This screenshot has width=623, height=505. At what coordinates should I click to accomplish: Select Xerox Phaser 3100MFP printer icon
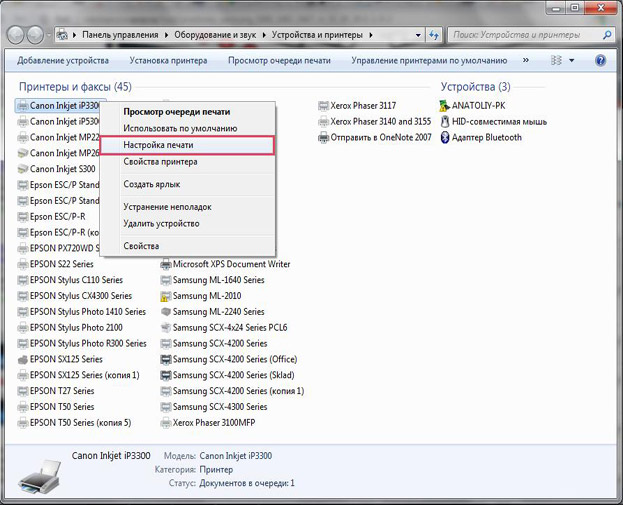click(x=166, y=423)
